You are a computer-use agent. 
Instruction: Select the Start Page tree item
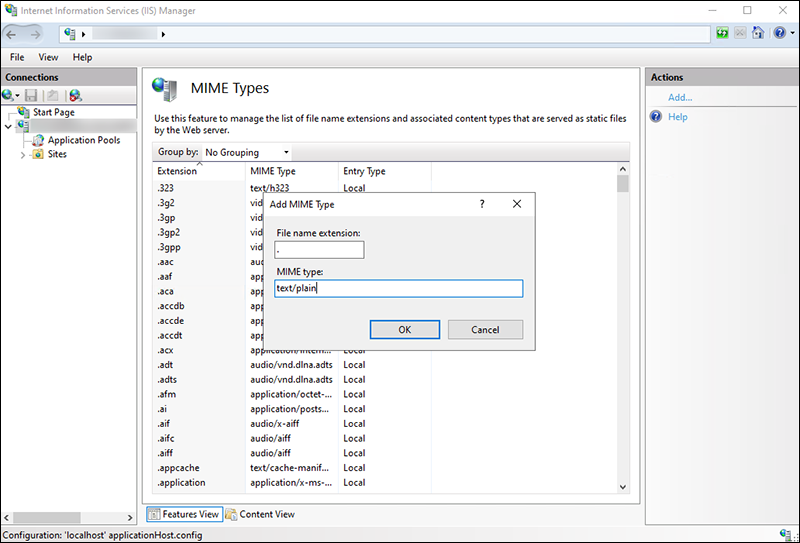point(54,112)
